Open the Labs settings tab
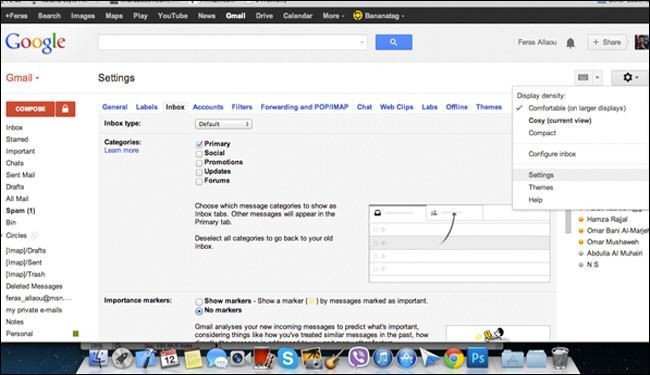The height and width of the screenshot is (375, 650). 429,107
